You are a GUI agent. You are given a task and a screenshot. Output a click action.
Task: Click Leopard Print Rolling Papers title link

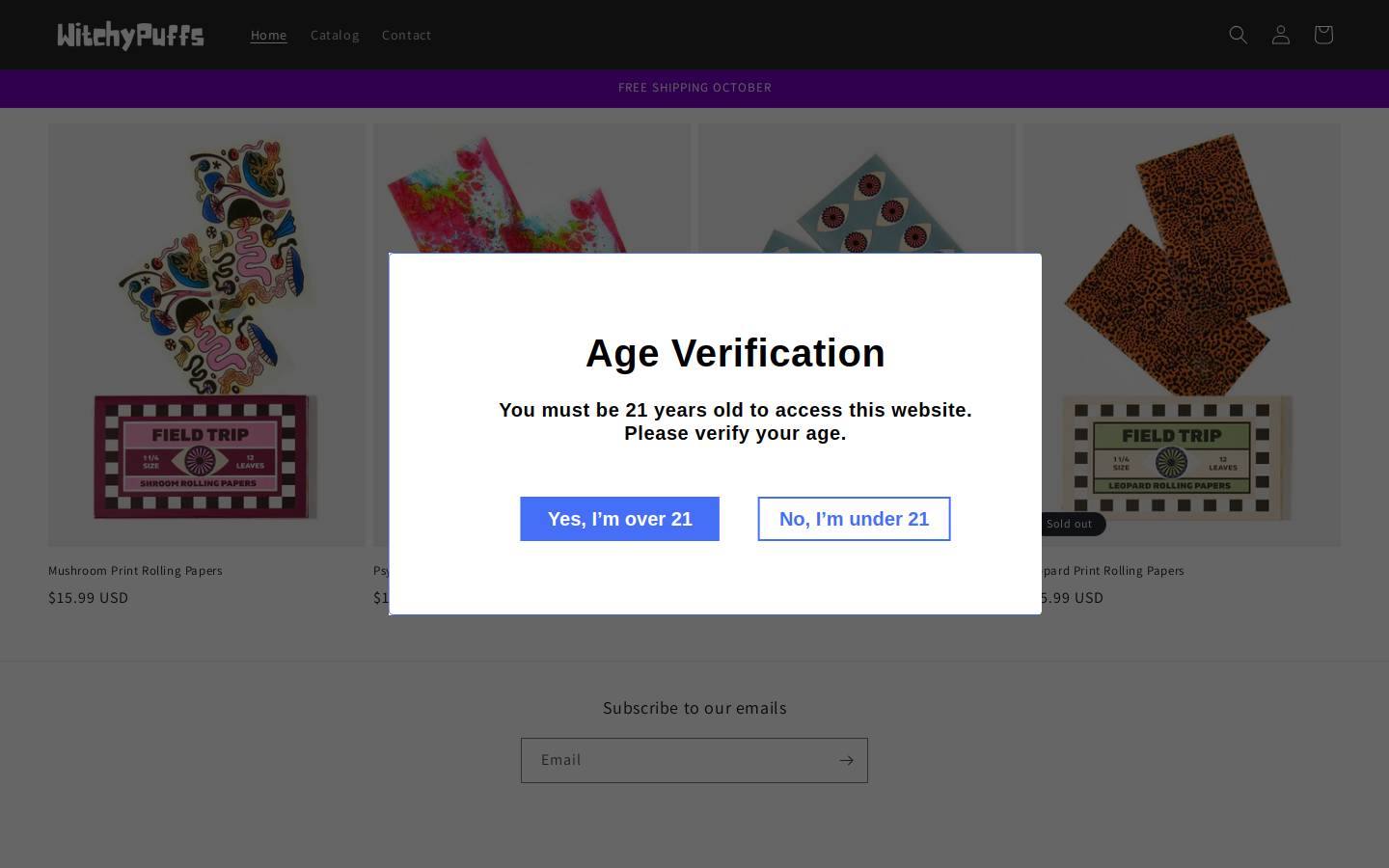pos(1113,571)
